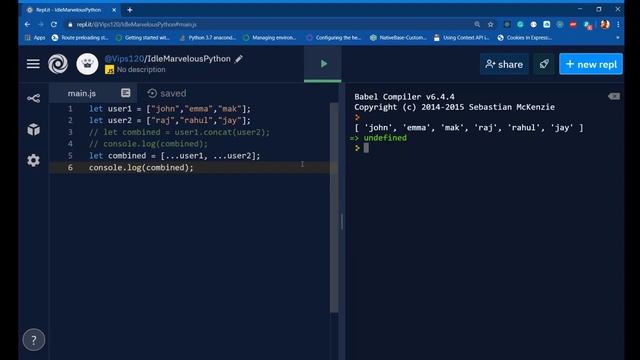Image resolution: width=640 pixels, height=360 pixels.
Task: Open packages cube icon in sidebar
Action: point(33,129)
